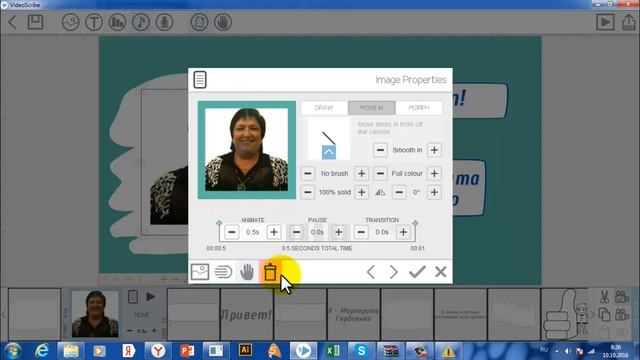Delete the image with the trash icon
Image resolution: width=640 pixels, height=360 pixels.
click(x=270, y=272)
